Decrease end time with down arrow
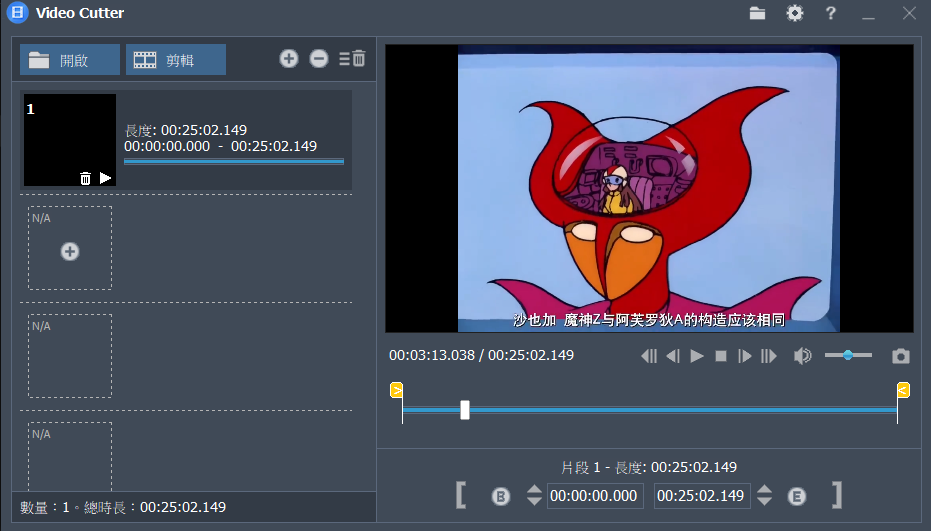 point(765,502)
